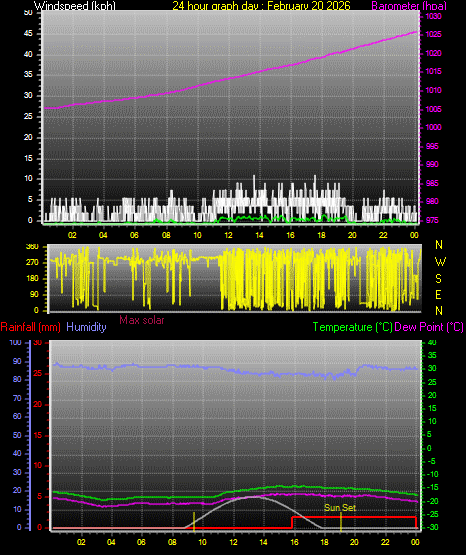
Task: Click the "S" compass direction label
Action: [438, 279]
